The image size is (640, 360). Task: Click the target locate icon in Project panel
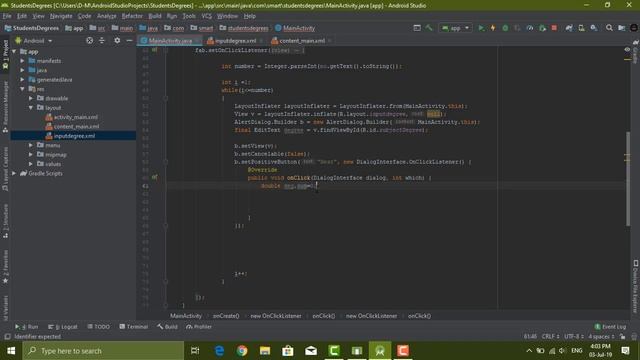click(x=89, y=40)
